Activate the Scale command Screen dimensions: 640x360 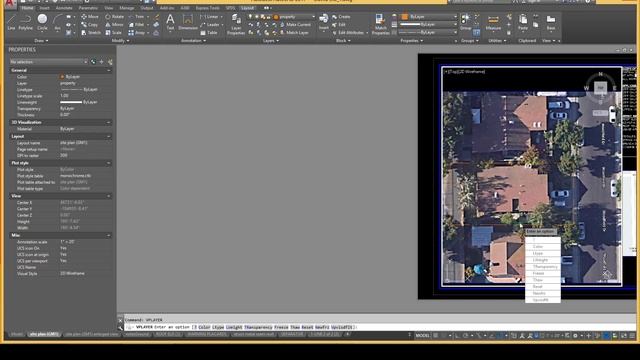click(x=113, y=32)
